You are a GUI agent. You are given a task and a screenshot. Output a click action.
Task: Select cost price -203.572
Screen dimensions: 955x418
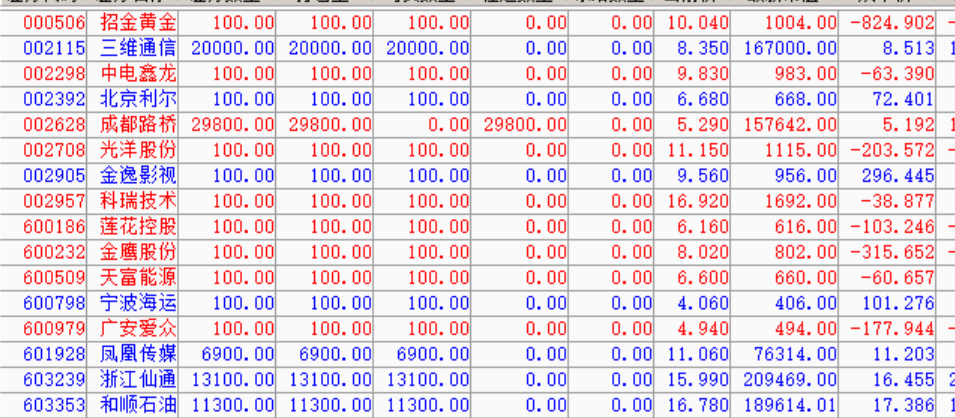tap(890, 151)
